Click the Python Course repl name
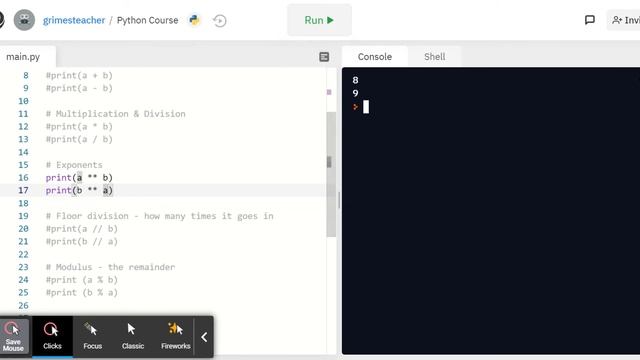The width and height of the screenshot is (640, 360). (147, 20)
